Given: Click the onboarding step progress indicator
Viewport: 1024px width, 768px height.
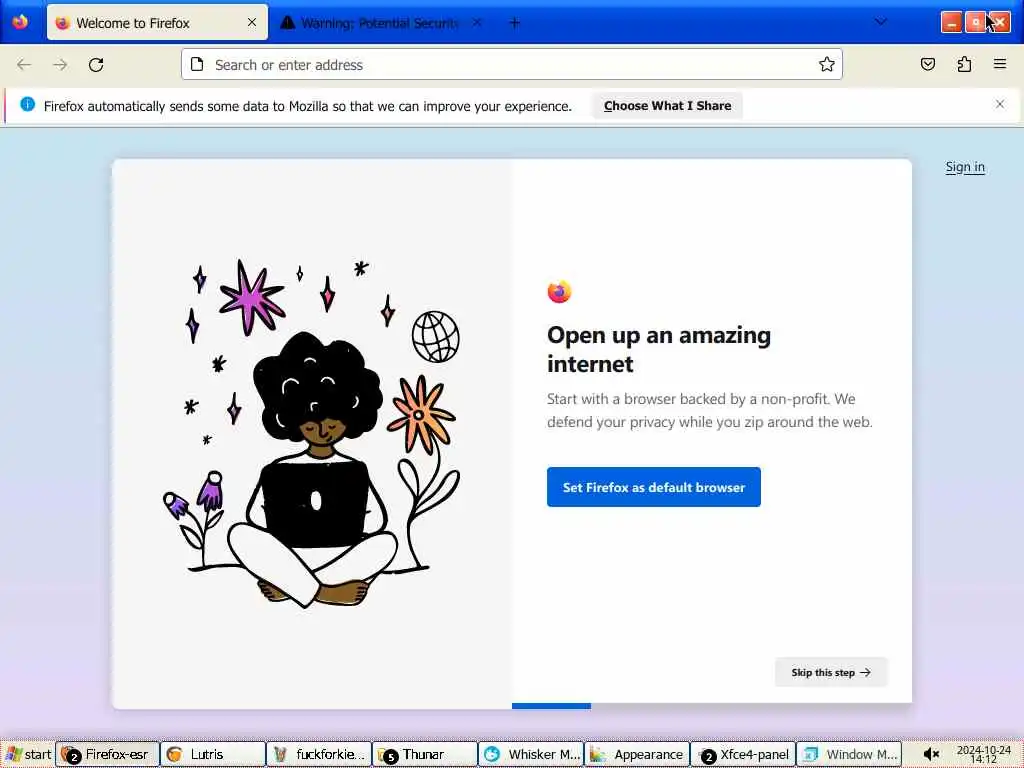Looking at the screenshot, I should pos(551,706).
